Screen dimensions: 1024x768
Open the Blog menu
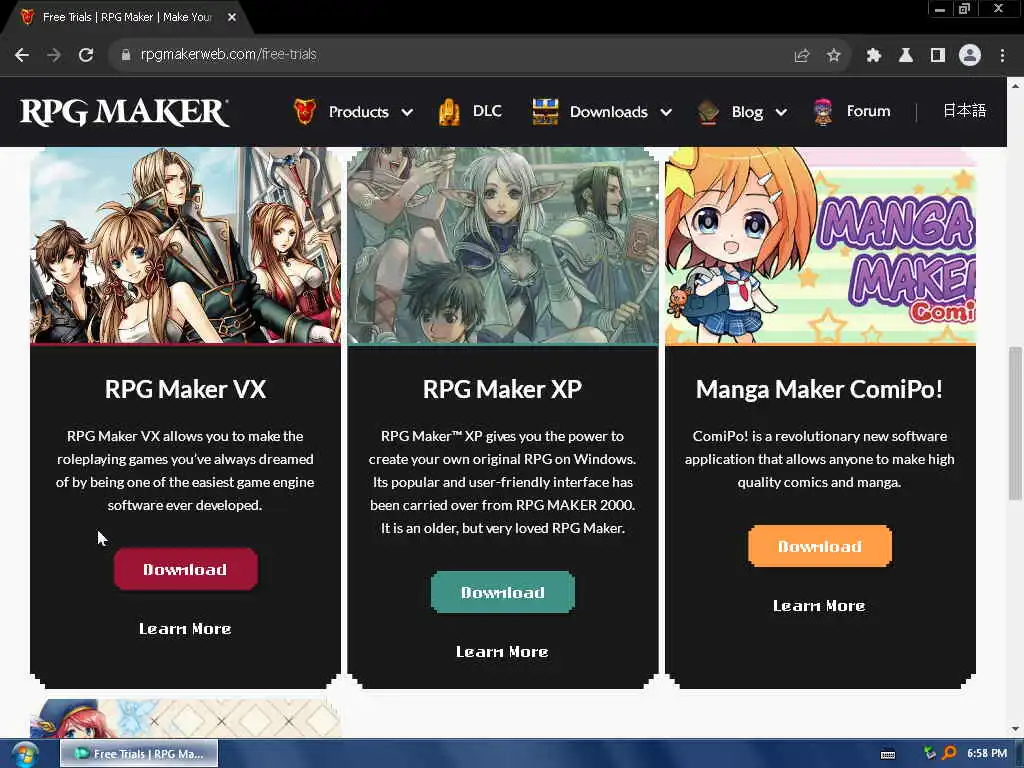click(747, 112)
